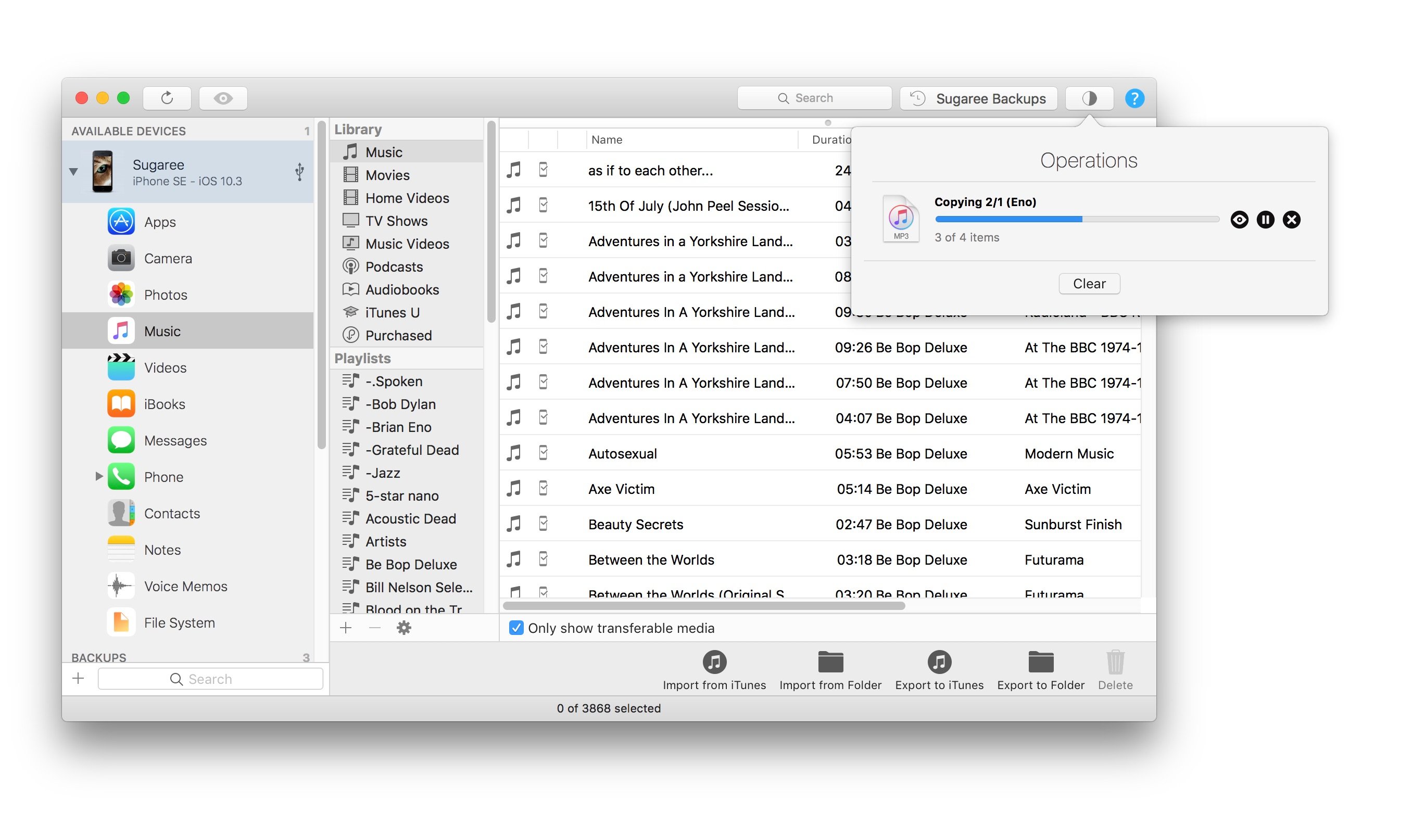Open the blue help question mark
Screen dimensions: 1425x840
click(1134, 98)
